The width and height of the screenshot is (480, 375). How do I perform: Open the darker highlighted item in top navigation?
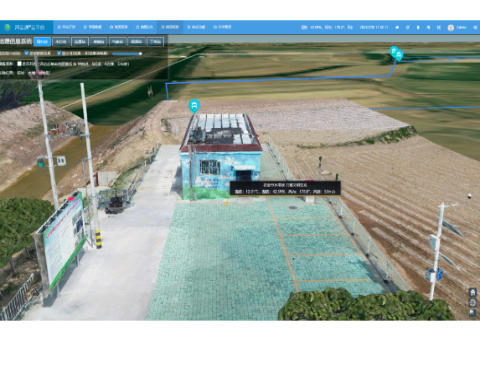coord(170,27)
